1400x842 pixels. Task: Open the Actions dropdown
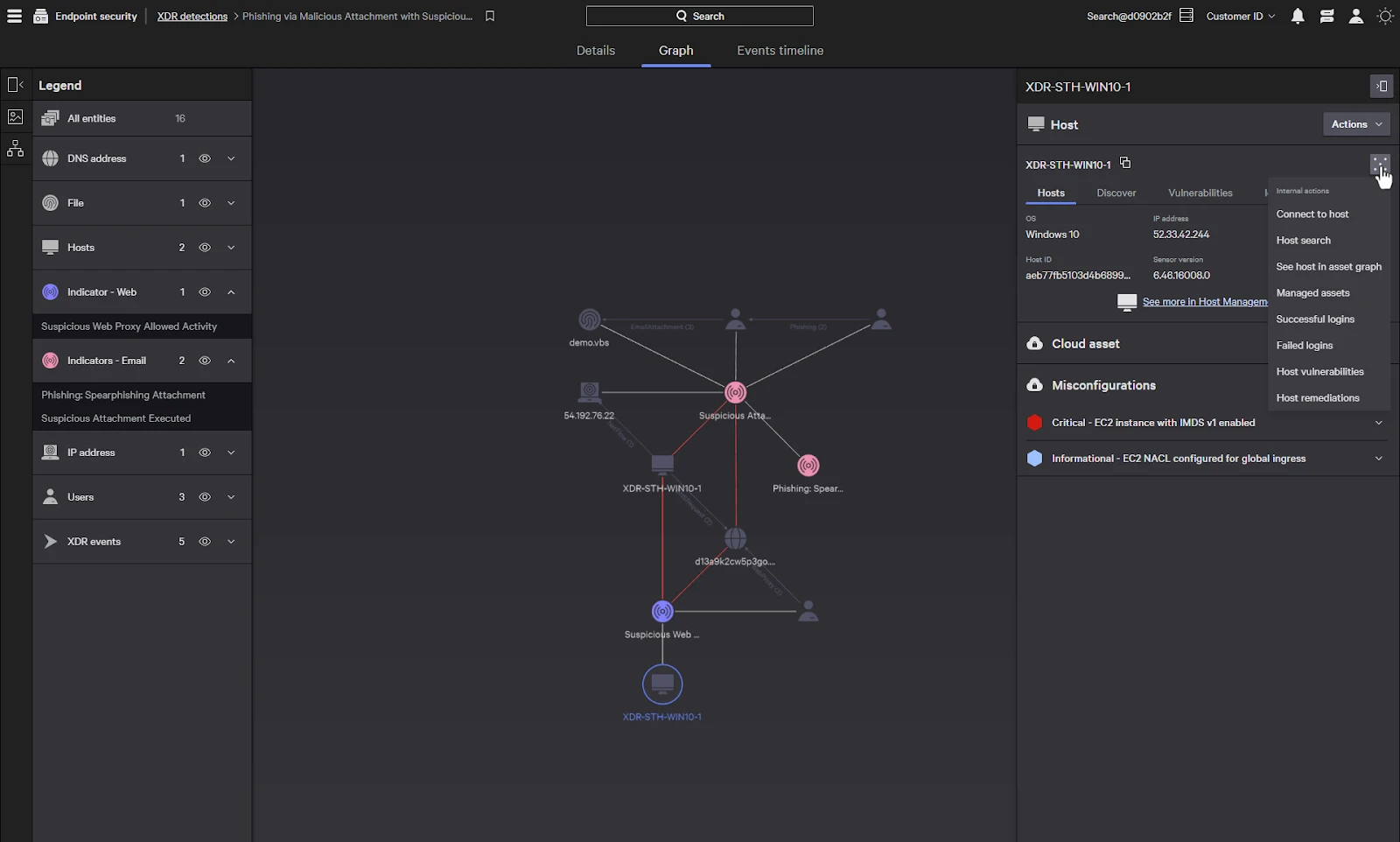pos(1356,124)
